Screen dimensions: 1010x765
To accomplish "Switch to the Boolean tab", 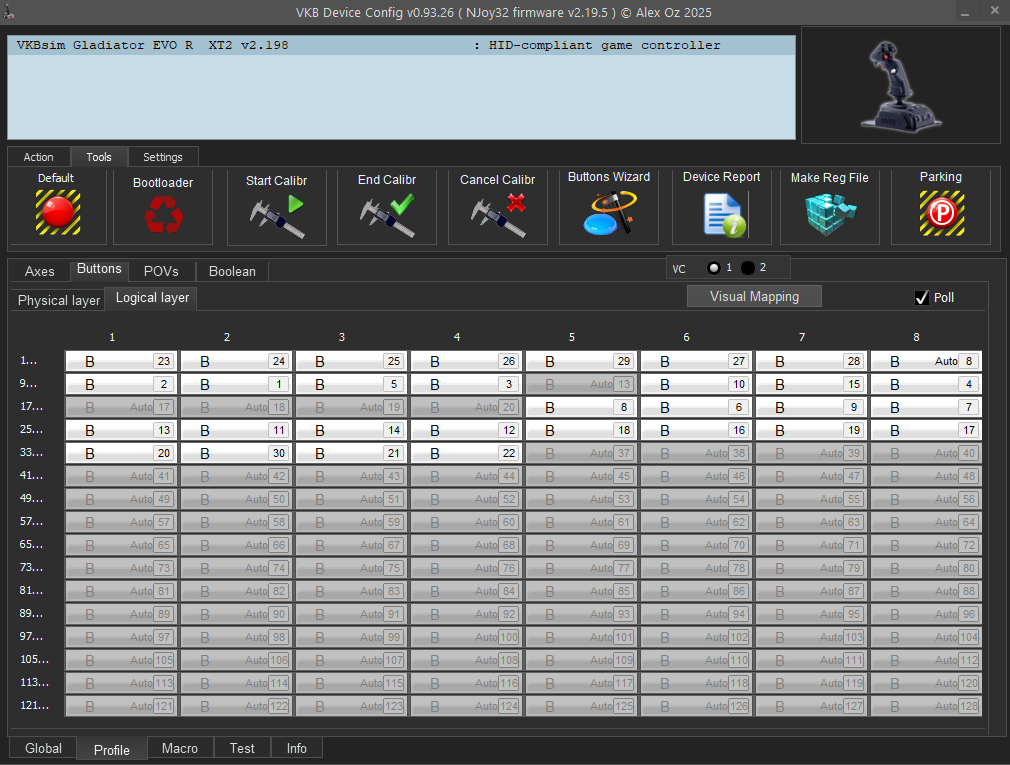I will 232,271.
